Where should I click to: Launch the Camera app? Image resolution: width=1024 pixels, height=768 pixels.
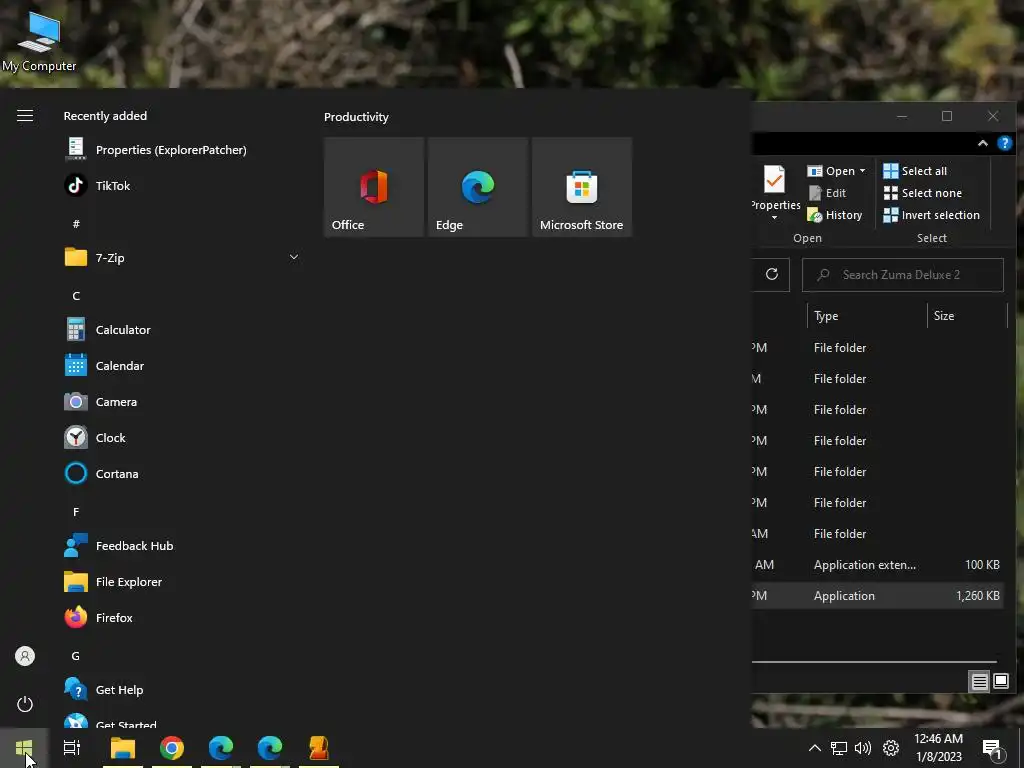tap(182, 402)
